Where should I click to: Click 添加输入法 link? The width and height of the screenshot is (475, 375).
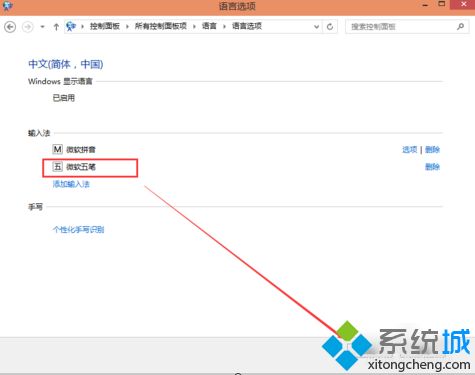coord(71,184)
